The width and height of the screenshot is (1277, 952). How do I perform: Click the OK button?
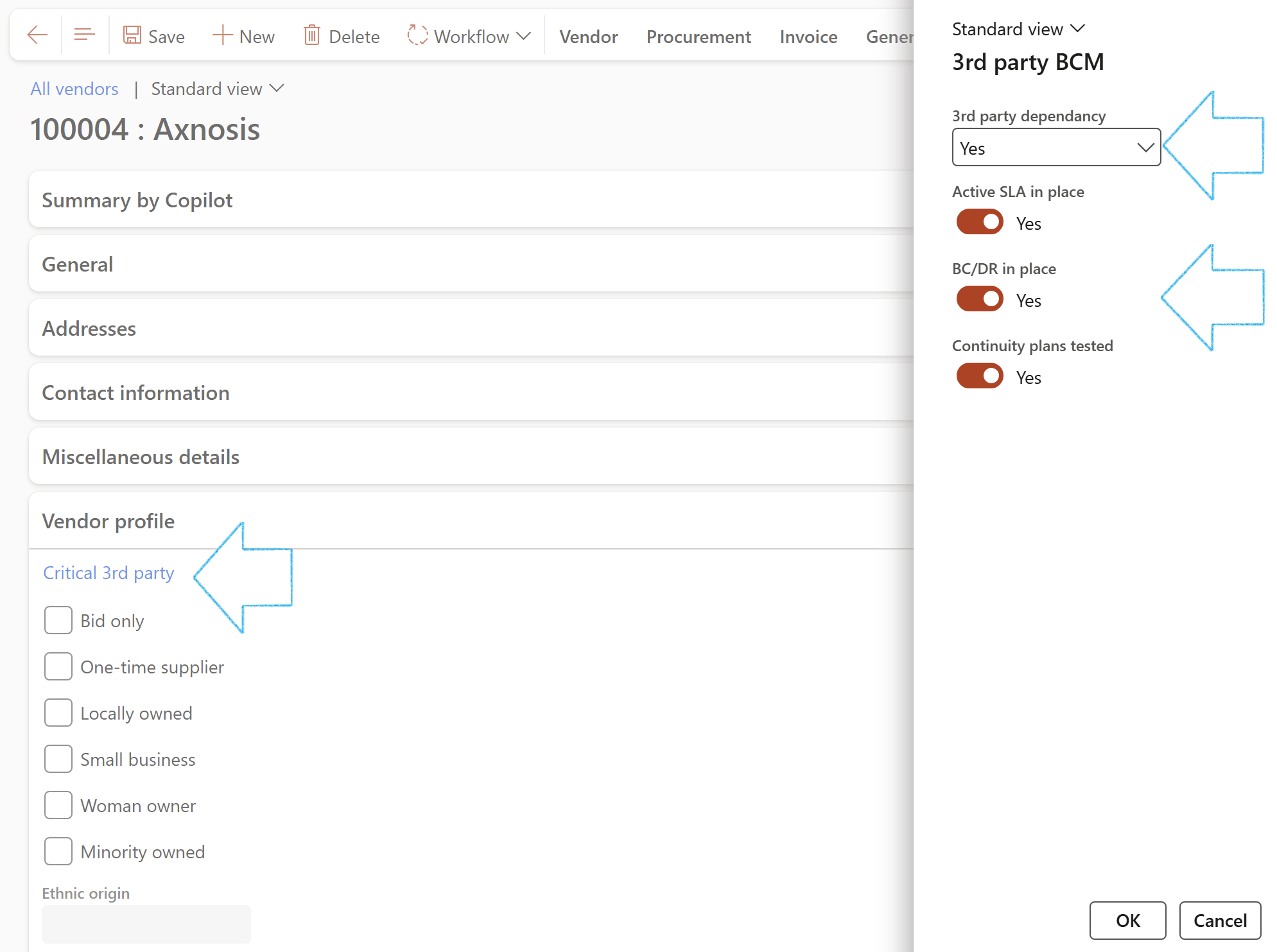pos(1127,921)
